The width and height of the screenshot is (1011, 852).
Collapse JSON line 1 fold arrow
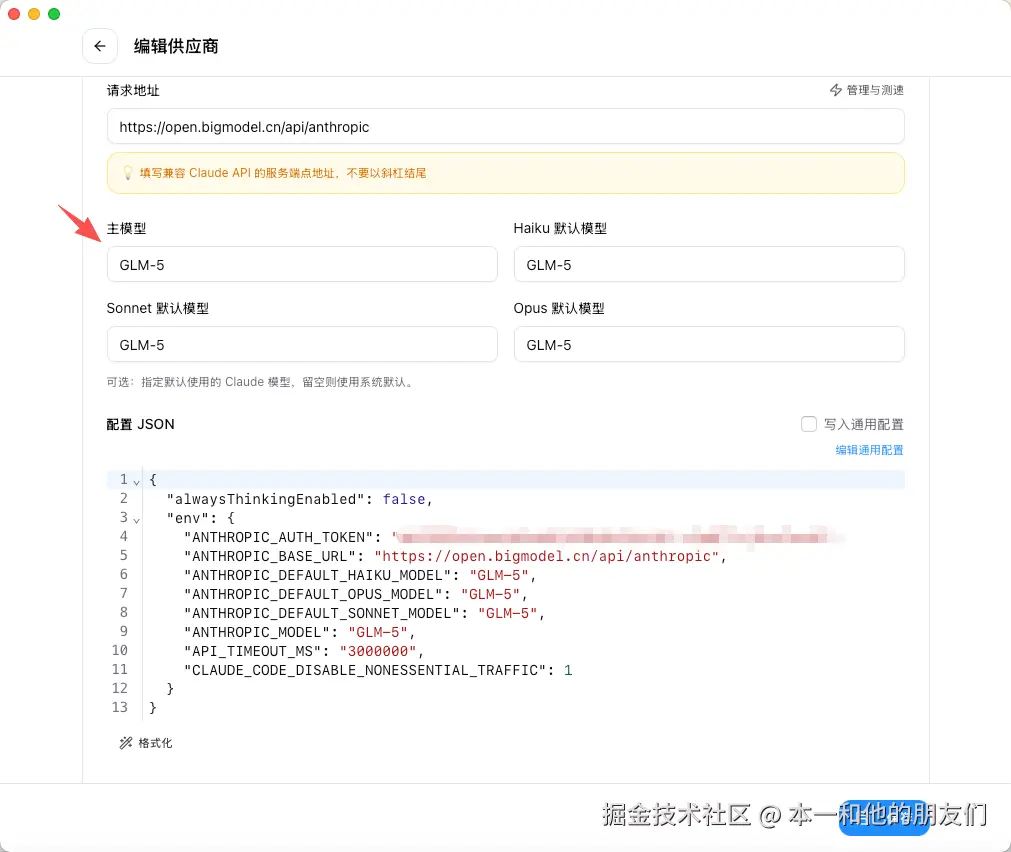tap(136, 482)
